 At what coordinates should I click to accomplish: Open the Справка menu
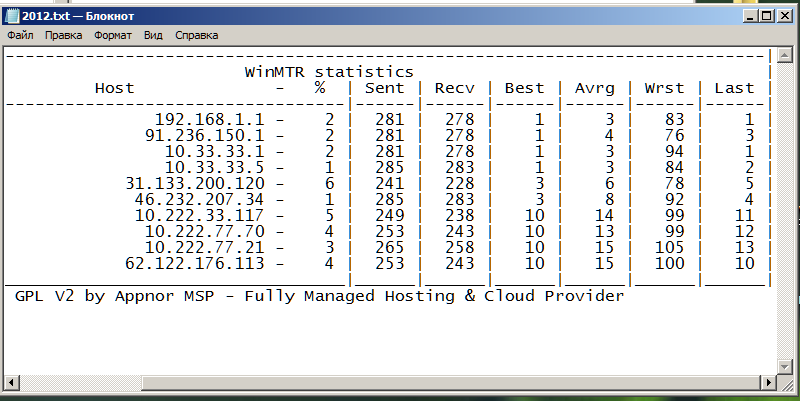click(x=196, y=35)
